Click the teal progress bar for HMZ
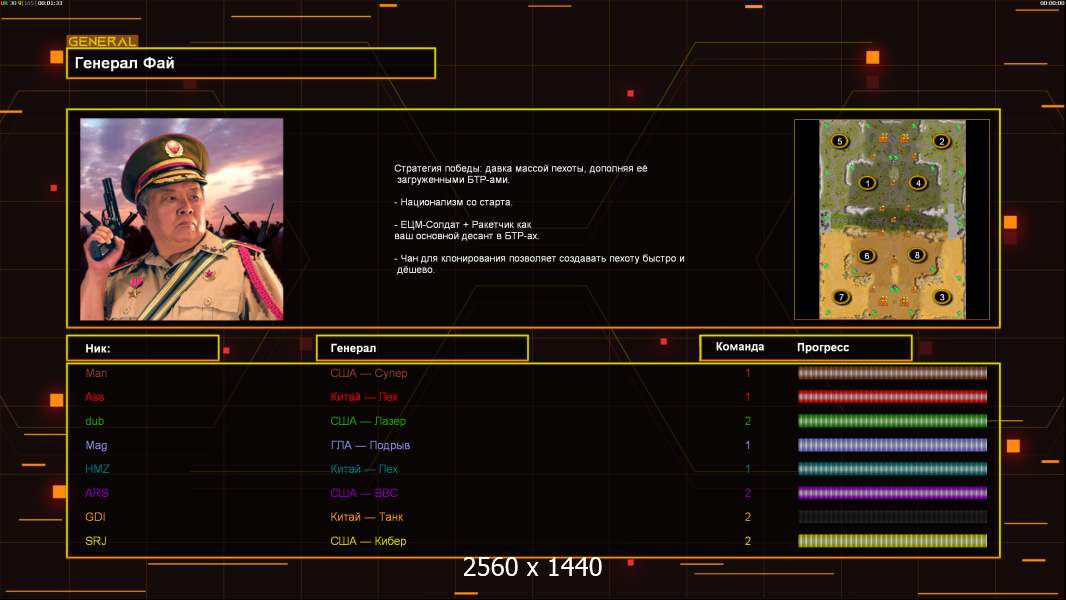This screenshot has height=600, width=1066. point(892,469)
